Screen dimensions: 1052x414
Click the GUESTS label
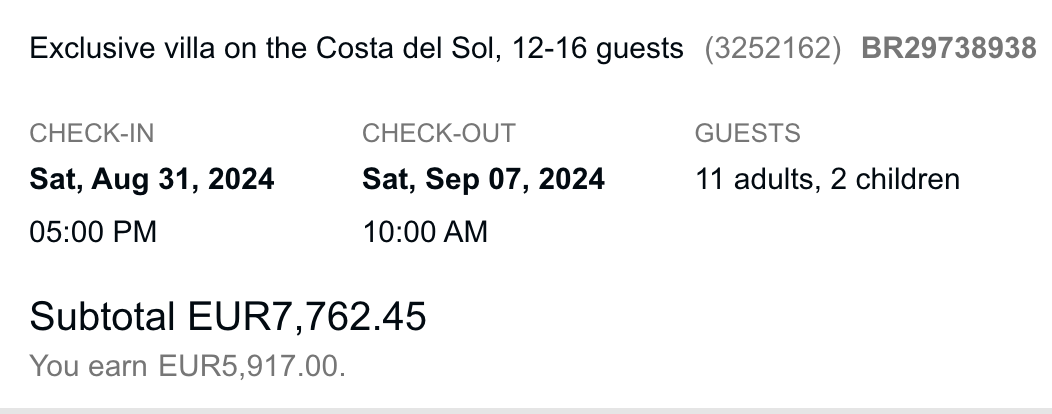[x=747, y=133]
